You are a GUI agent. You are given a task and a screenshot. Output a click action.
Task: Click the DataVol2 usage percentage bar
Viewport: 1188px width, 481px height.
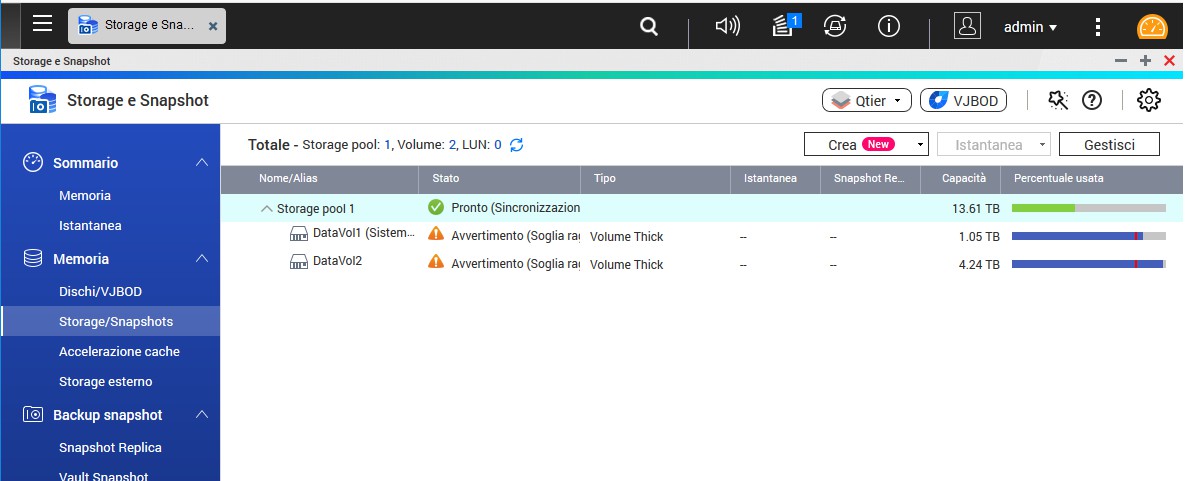pyautogui.click(x=1088, y=264)
